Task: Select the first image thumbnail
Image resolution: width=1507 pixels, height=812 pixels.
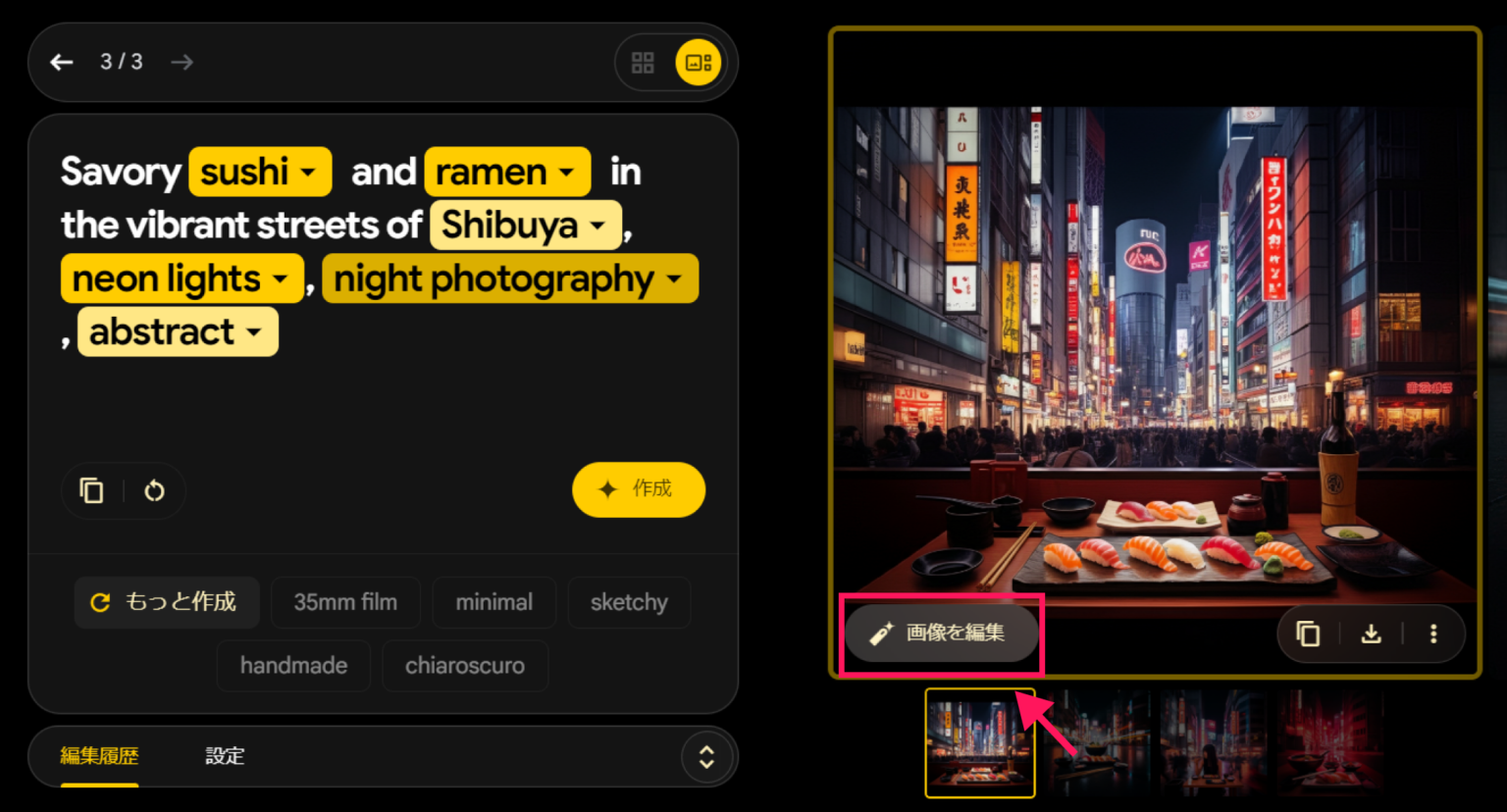Action: 979,742
